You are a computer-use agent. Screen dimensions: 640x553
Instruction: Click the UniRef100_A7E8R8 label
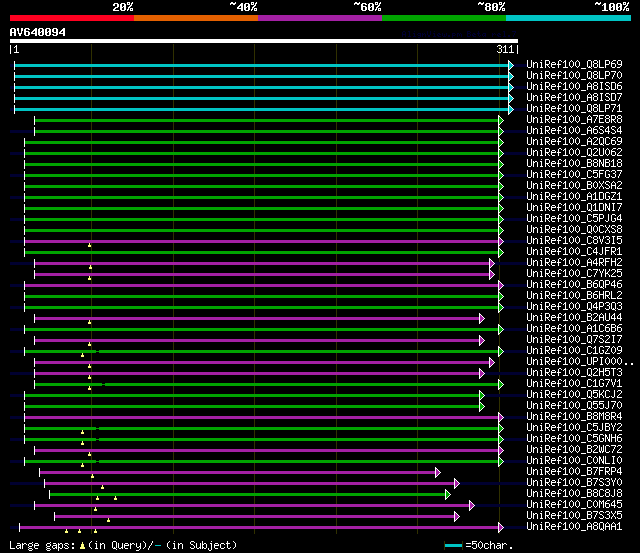point(574,120)
